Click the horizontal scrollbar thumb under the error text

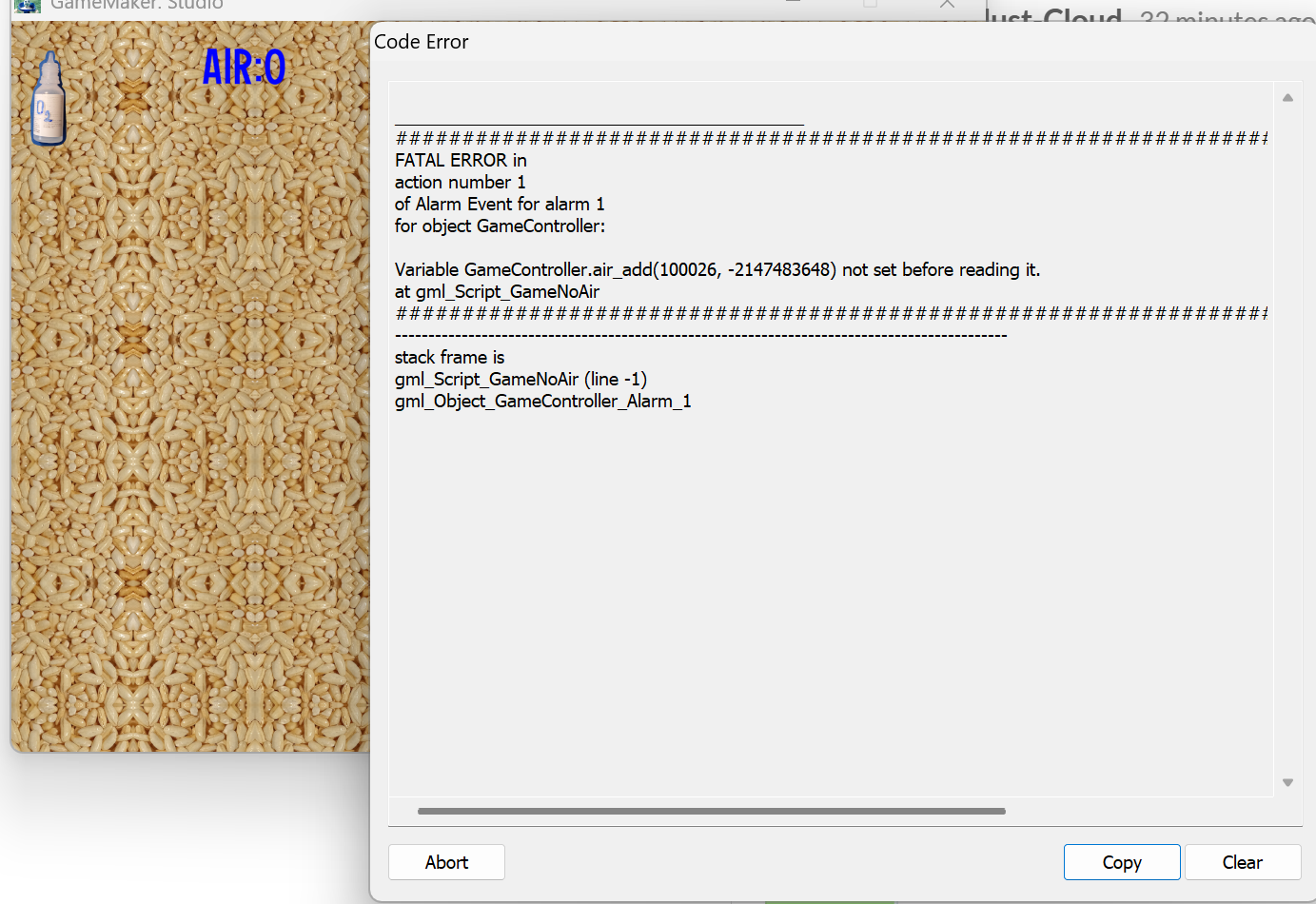712,812
